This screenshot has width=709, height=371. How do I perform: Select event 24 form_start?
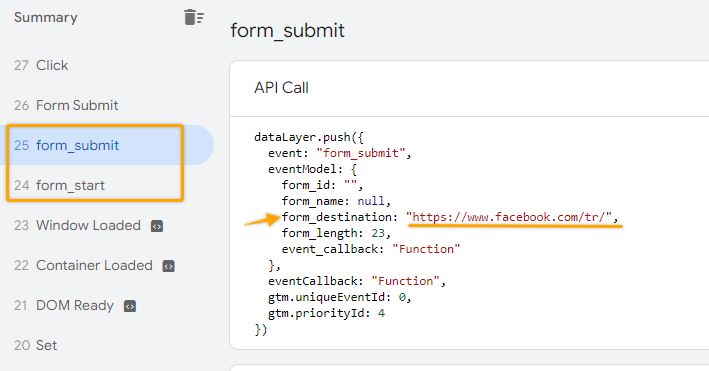pyautogui.click(x=59, y=185)
